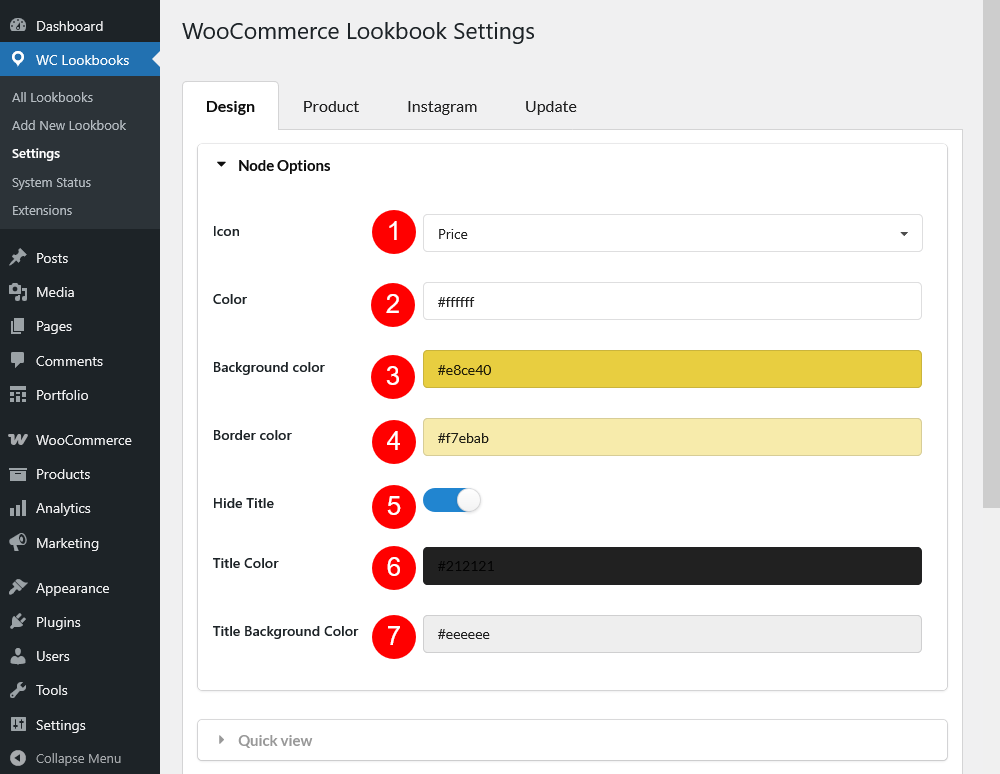Open Add New Lookbook submenu item
The height and width of the screenshot is (774, 1000).
point(69,126)
